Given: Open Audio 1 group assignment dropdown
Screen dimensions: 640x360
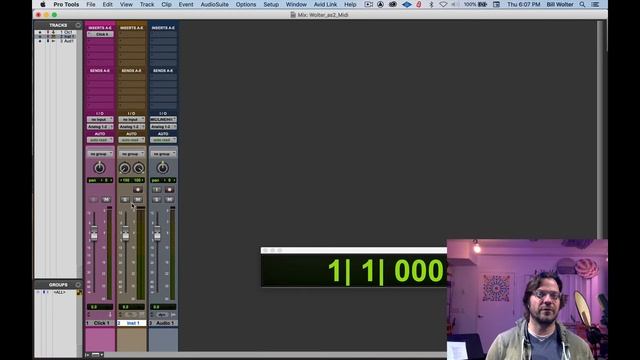Looking at the screenshot, I should 163,154.
